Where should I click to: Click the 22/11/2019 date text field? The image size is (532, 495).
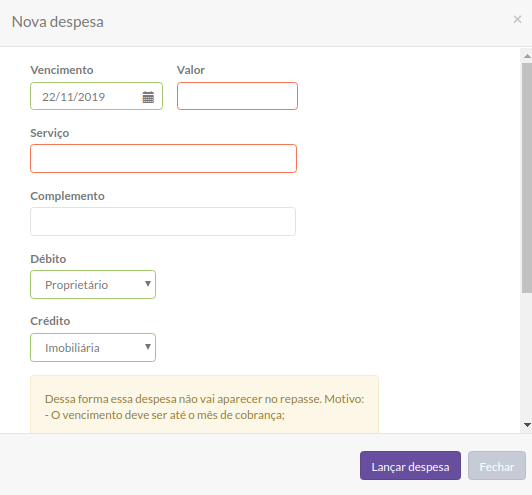click(96, 96)
